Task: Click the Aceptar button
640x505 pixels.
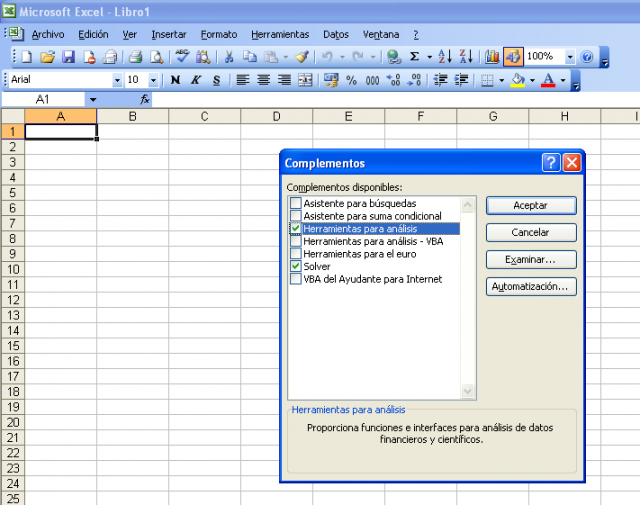Action: (x=531, y=205)
